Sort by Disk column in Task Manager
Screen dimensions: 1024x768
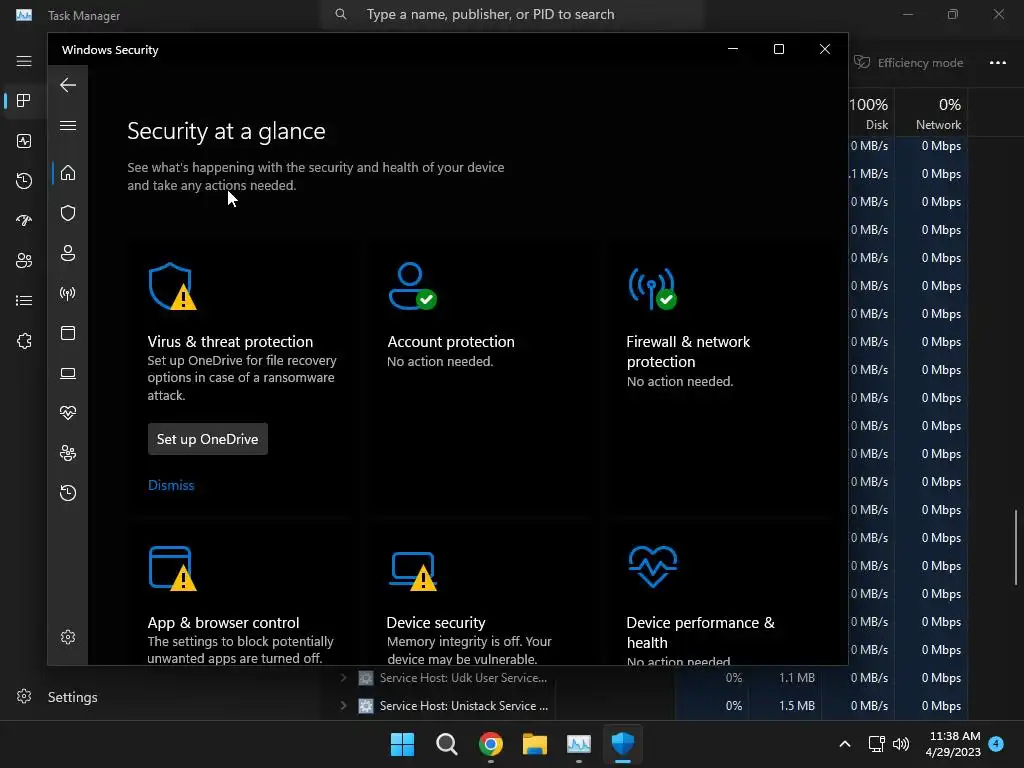(x=869, y=114)
